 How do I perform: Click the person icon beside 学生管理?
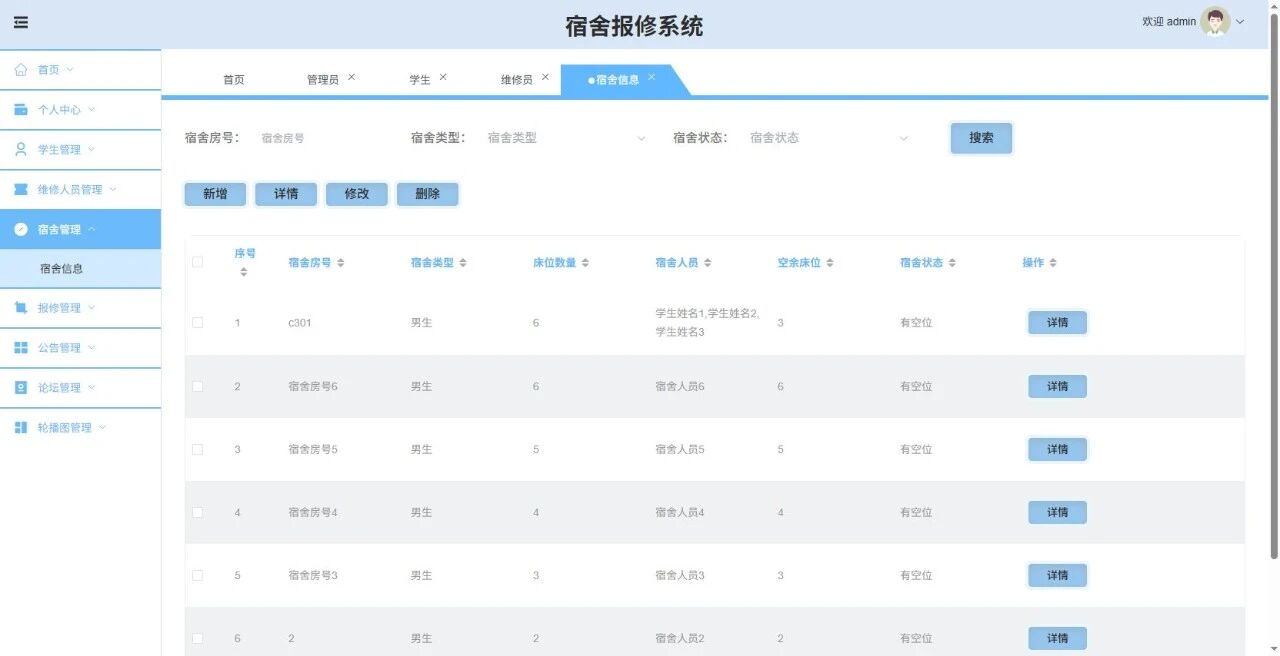coord(21,149)
